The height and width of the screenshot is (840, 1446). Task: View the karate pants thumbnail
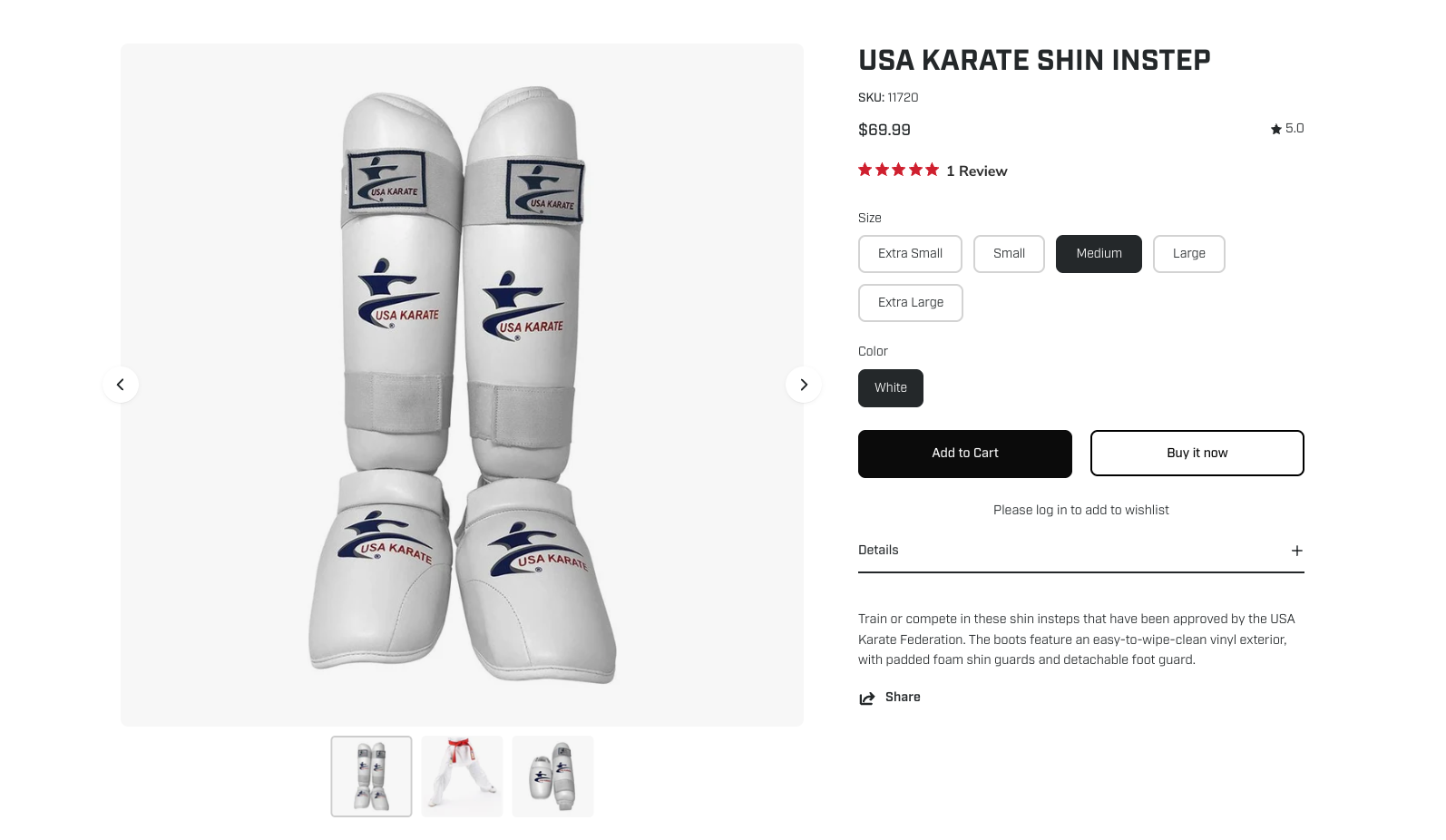point(462,777)
